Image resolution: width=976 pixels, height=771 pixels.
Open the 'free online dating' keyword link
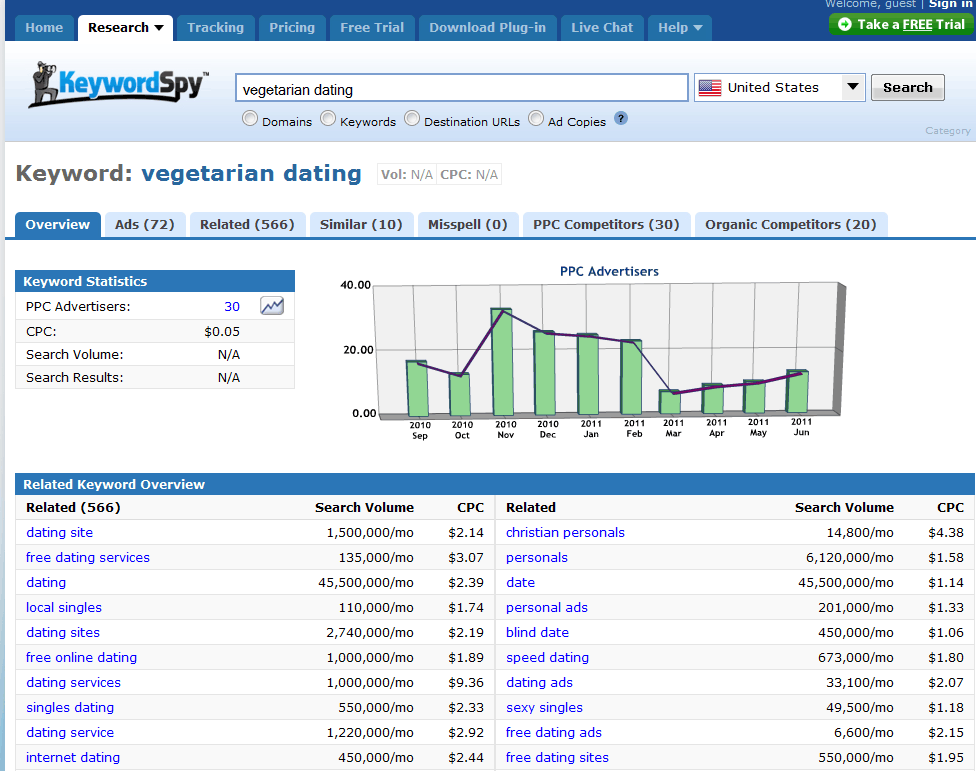(x=82, y=657)
